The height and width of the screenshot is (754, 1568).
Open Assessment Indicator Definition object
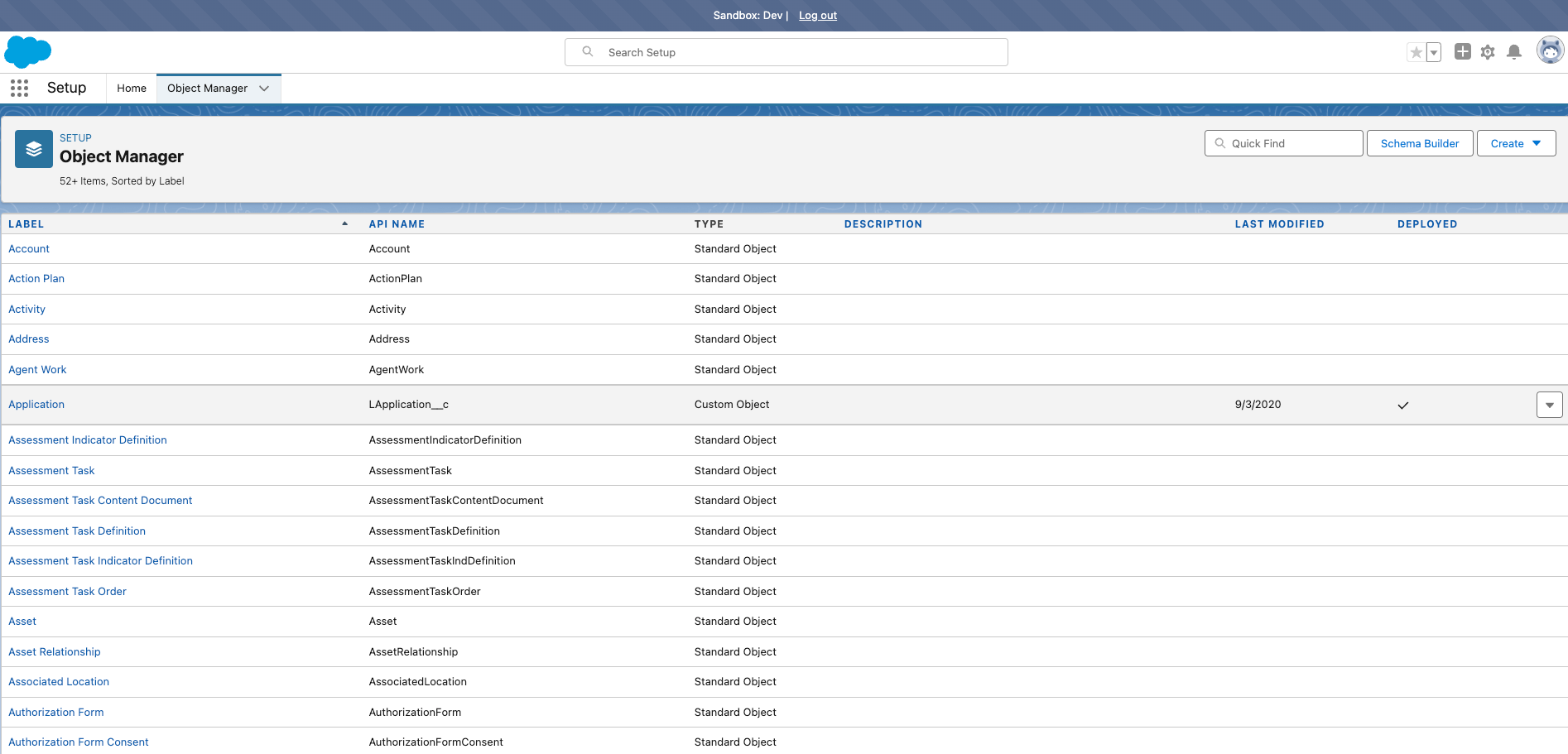click(x=88, y=440)
